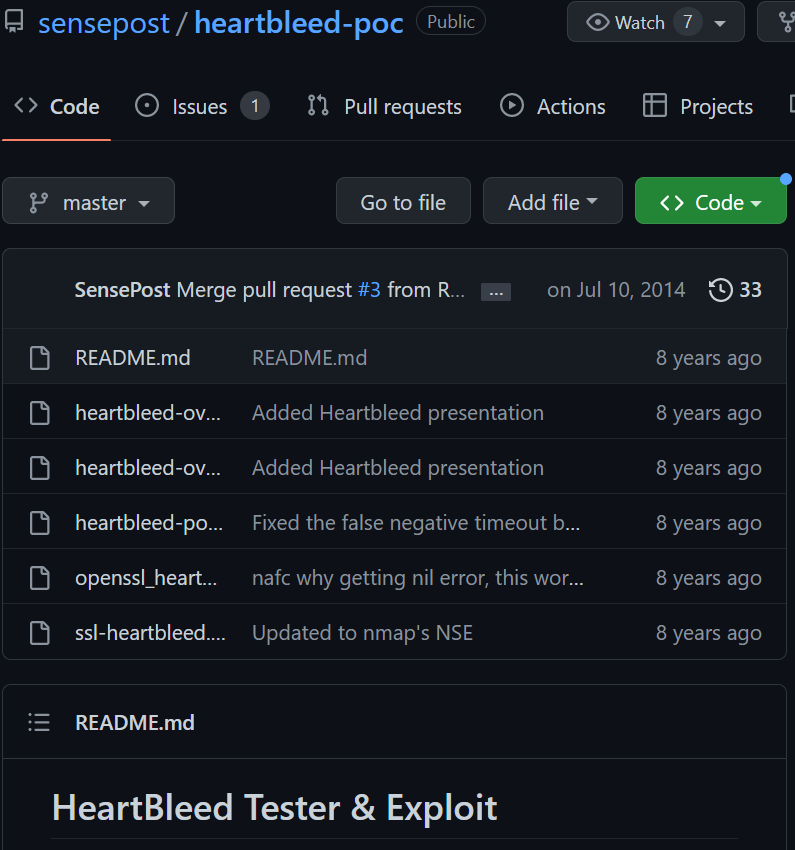Viewport: 795px width, 850px height.
Task: Expand the Watch dropdown arrow
Action: (x=720, y=23)
